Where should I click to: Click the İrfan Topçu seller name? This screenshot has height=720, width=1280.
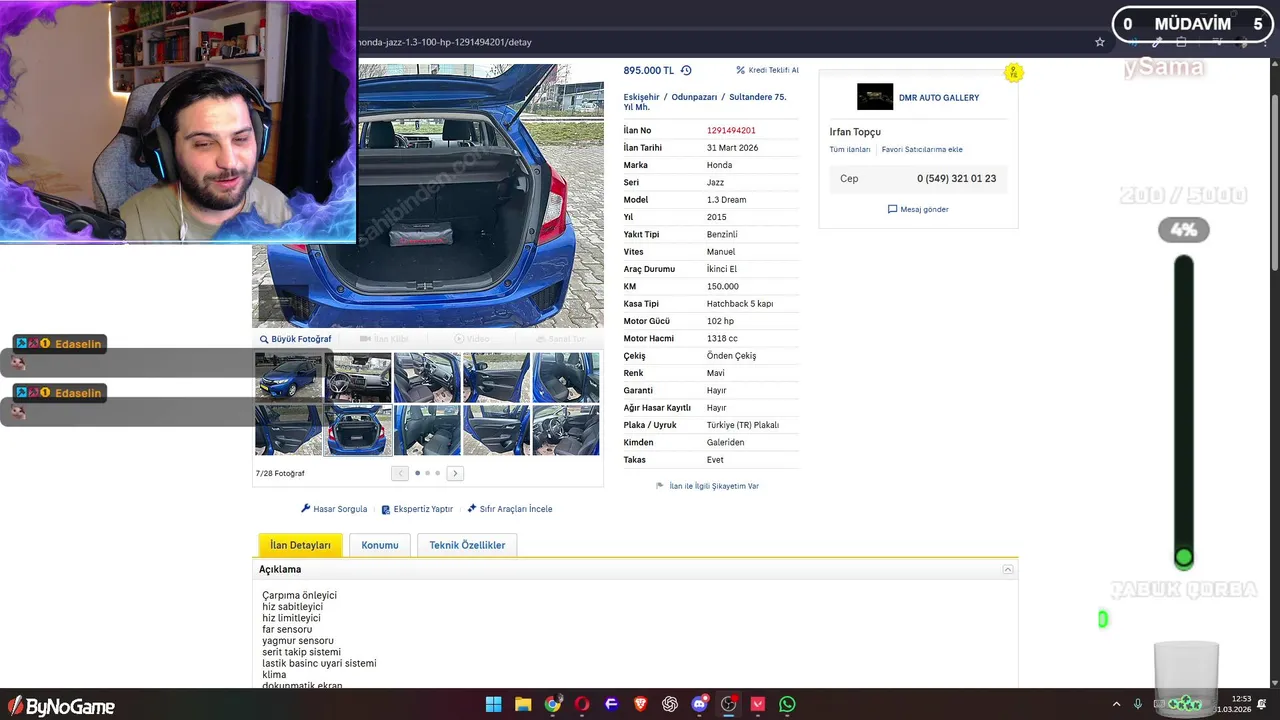click(x=855, y=132)
